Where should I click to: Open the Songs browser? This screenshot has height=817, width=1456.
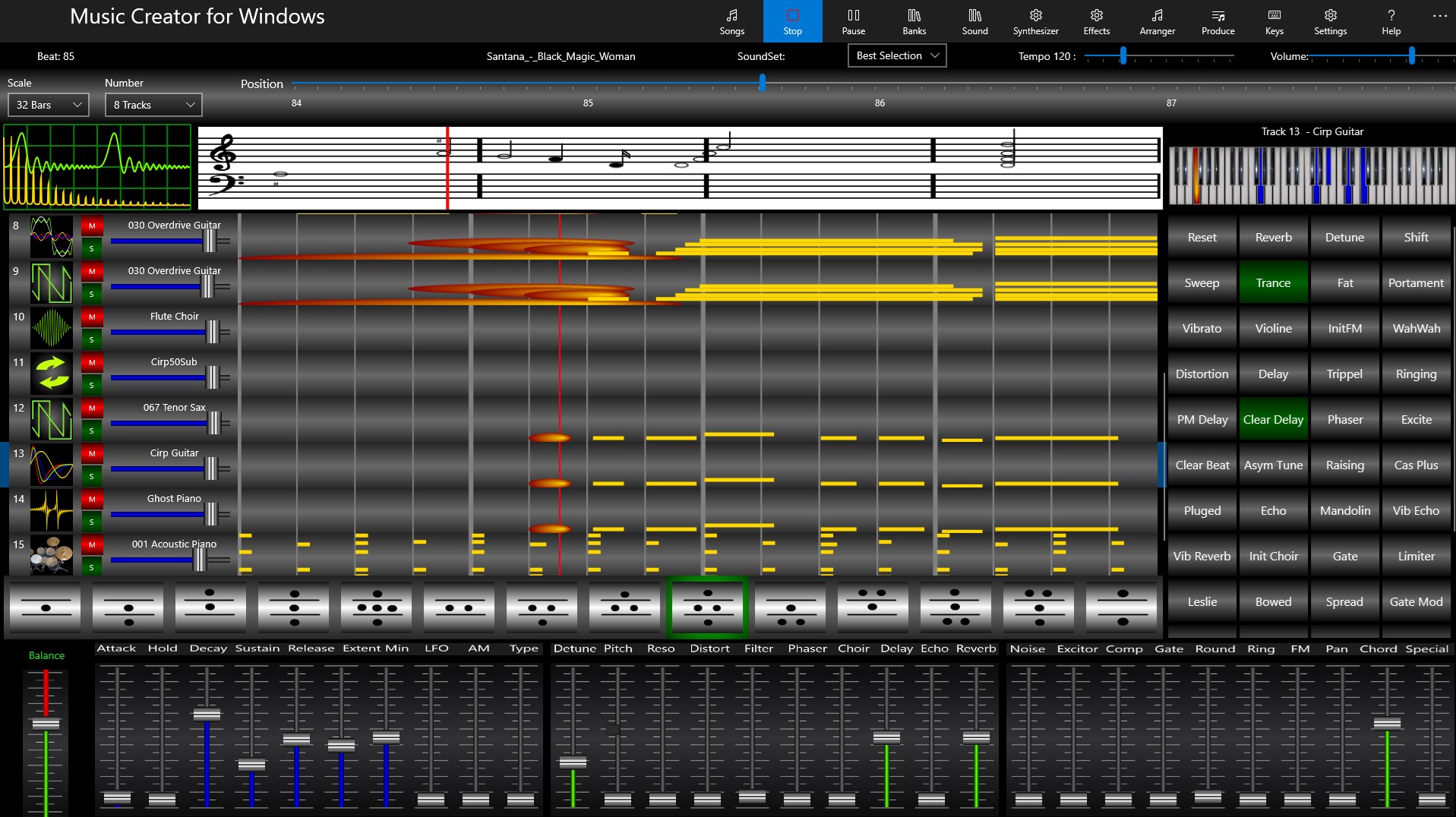[731, 21]
